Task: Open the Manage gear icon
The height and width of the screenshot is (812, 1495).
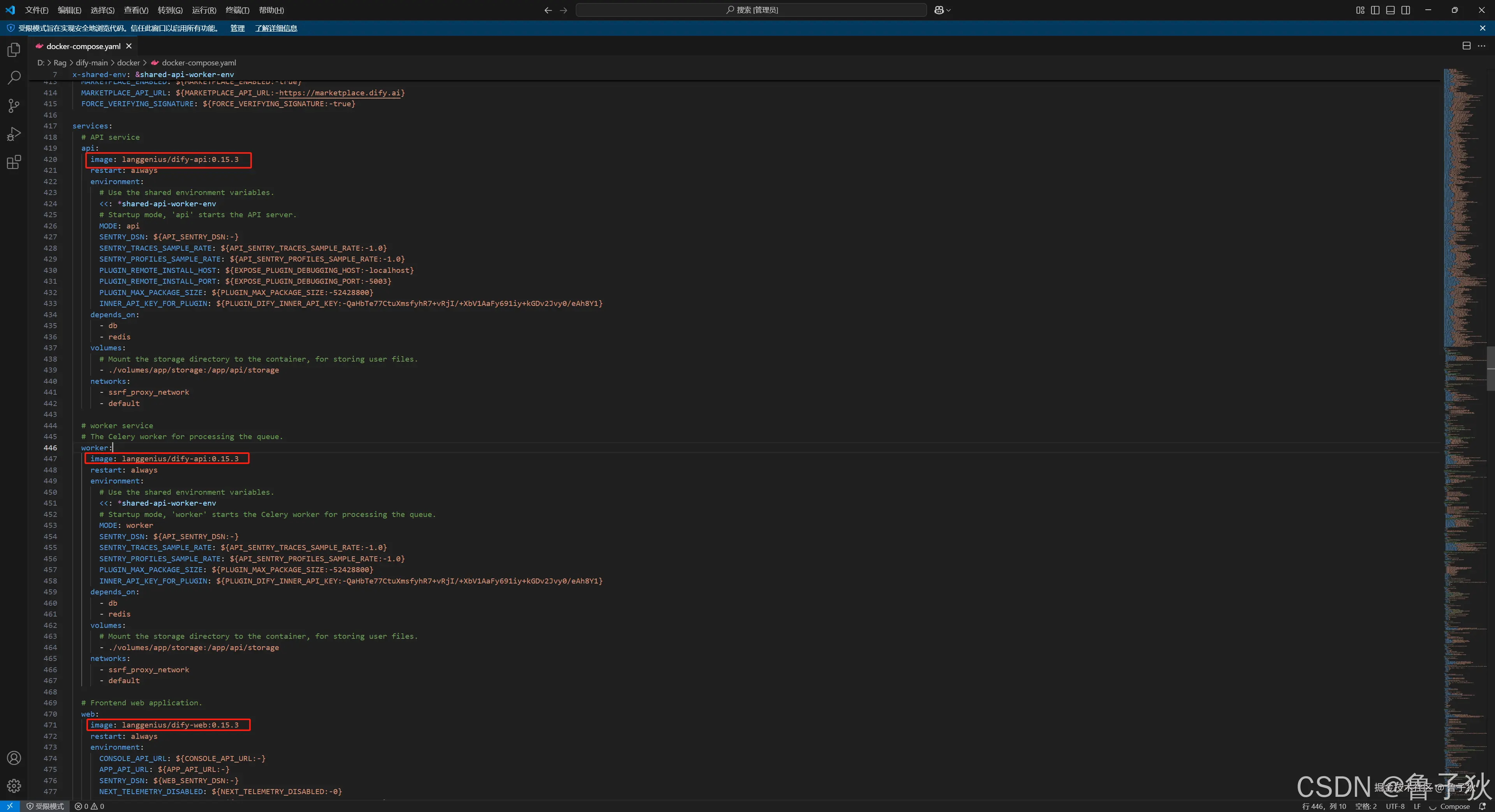Action: (x=14, y=786)
